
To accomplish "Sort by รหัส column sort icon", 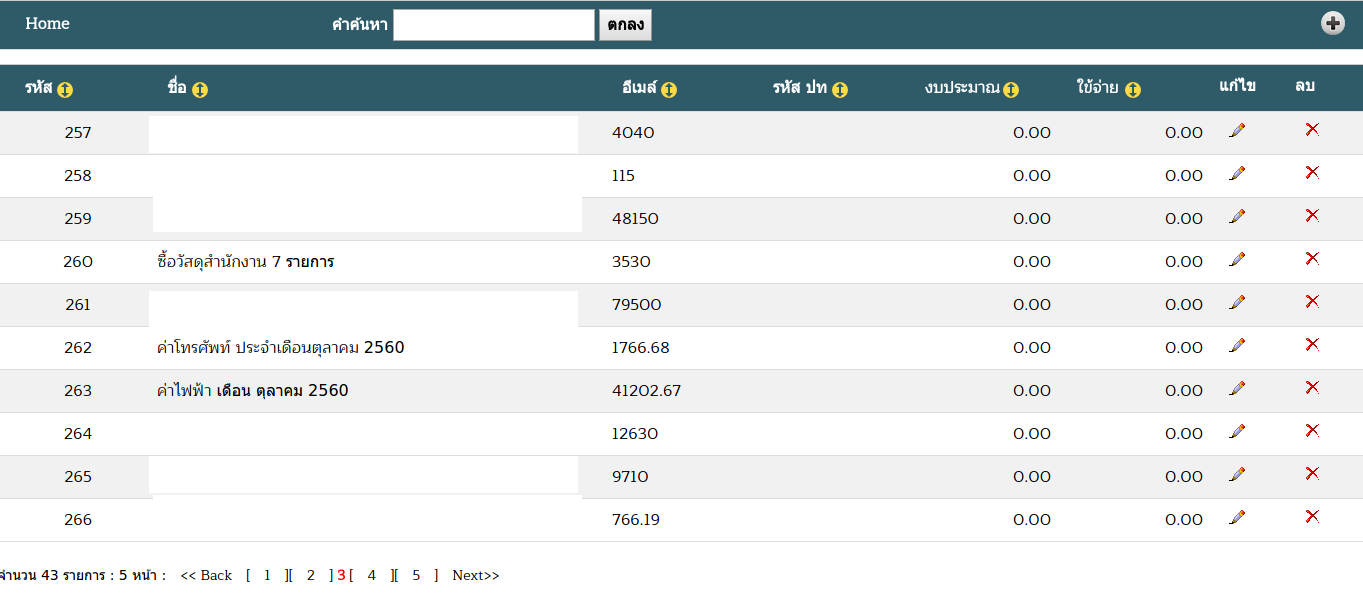I will (x=65, y=90).
